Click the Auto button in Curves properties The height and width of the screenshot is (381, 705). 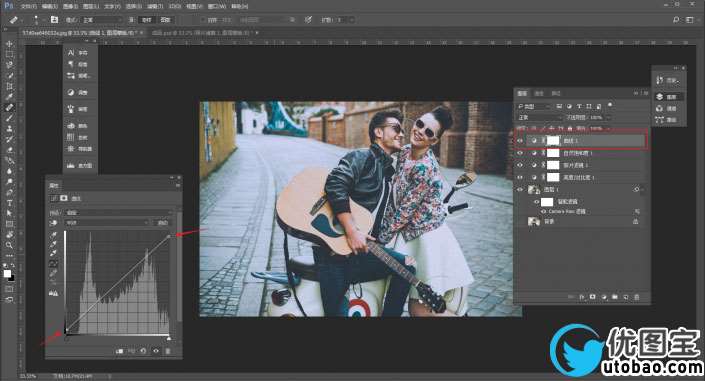162,223
